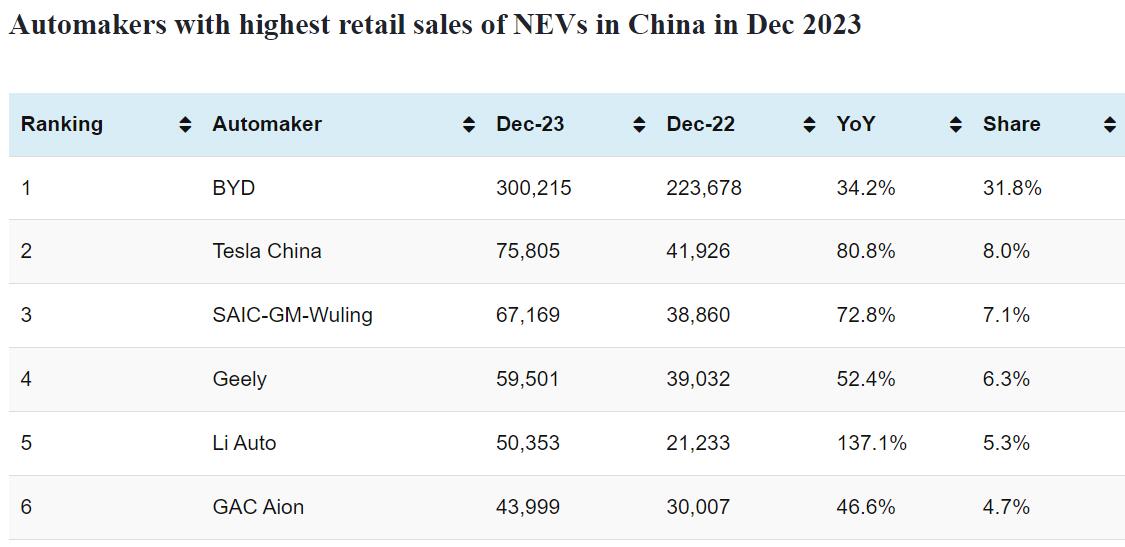The height and width of the screenshot is (547, 1125).
Task: Click the SAIC-GM-Wuling row name
Action: pyautogui.click(x=292, y=315)
